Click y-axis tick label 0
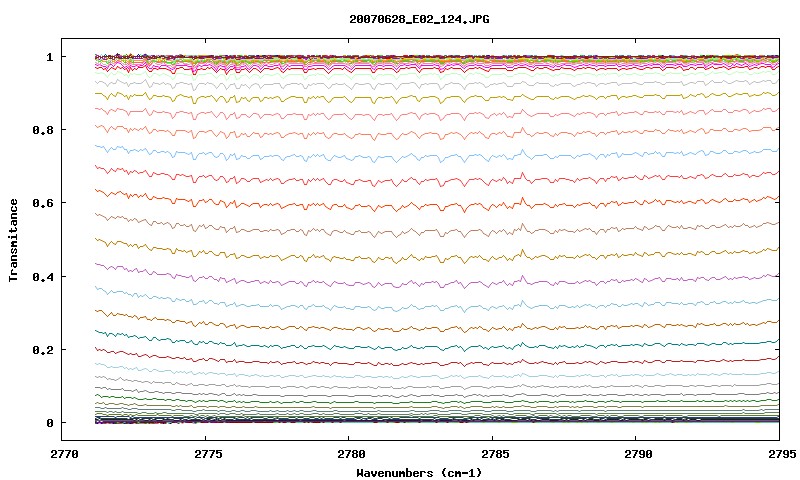The width and height of the screenshot is (800, 480). (x=49, y=423)
